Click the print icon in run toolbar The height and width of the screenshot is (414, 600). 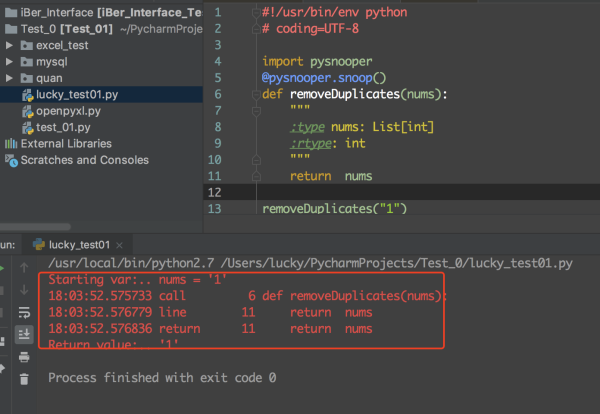[x=24, y=357]
